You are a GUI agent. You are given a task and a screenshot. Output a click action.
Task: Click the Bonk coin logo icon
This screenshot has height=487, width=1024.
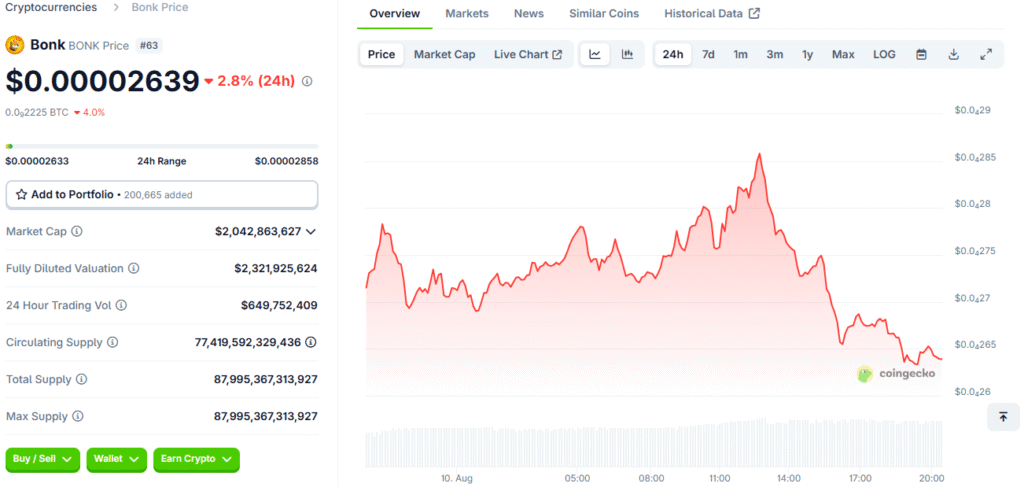(15, 45)
